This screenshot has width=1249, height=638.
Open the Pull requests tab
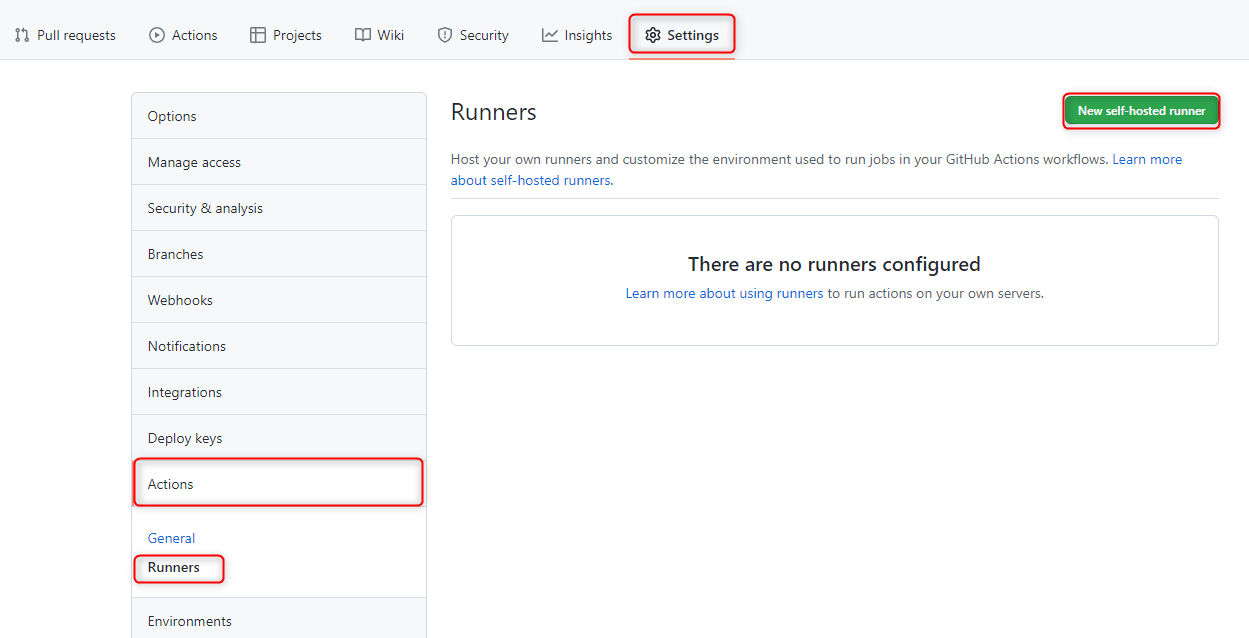65,35
